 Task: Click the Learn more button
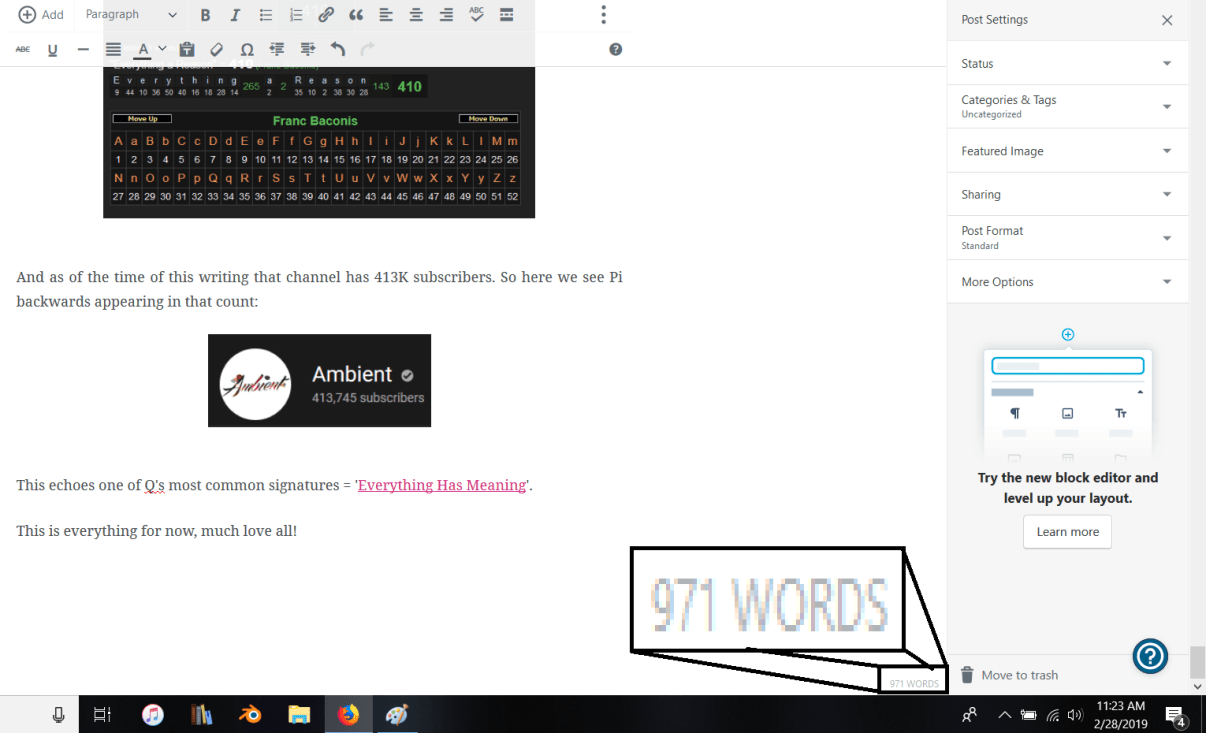pyautogui.click(x=1067, y=532)
